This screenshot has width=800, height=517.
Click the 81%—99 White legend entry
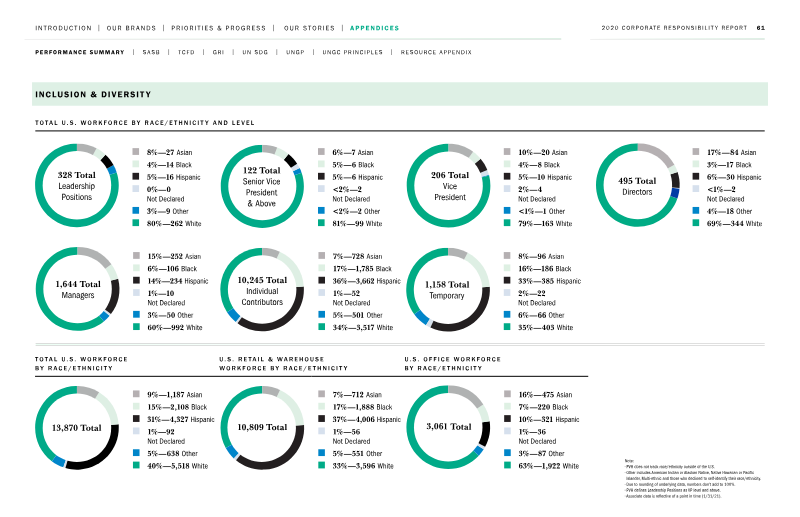pos(357,223)
